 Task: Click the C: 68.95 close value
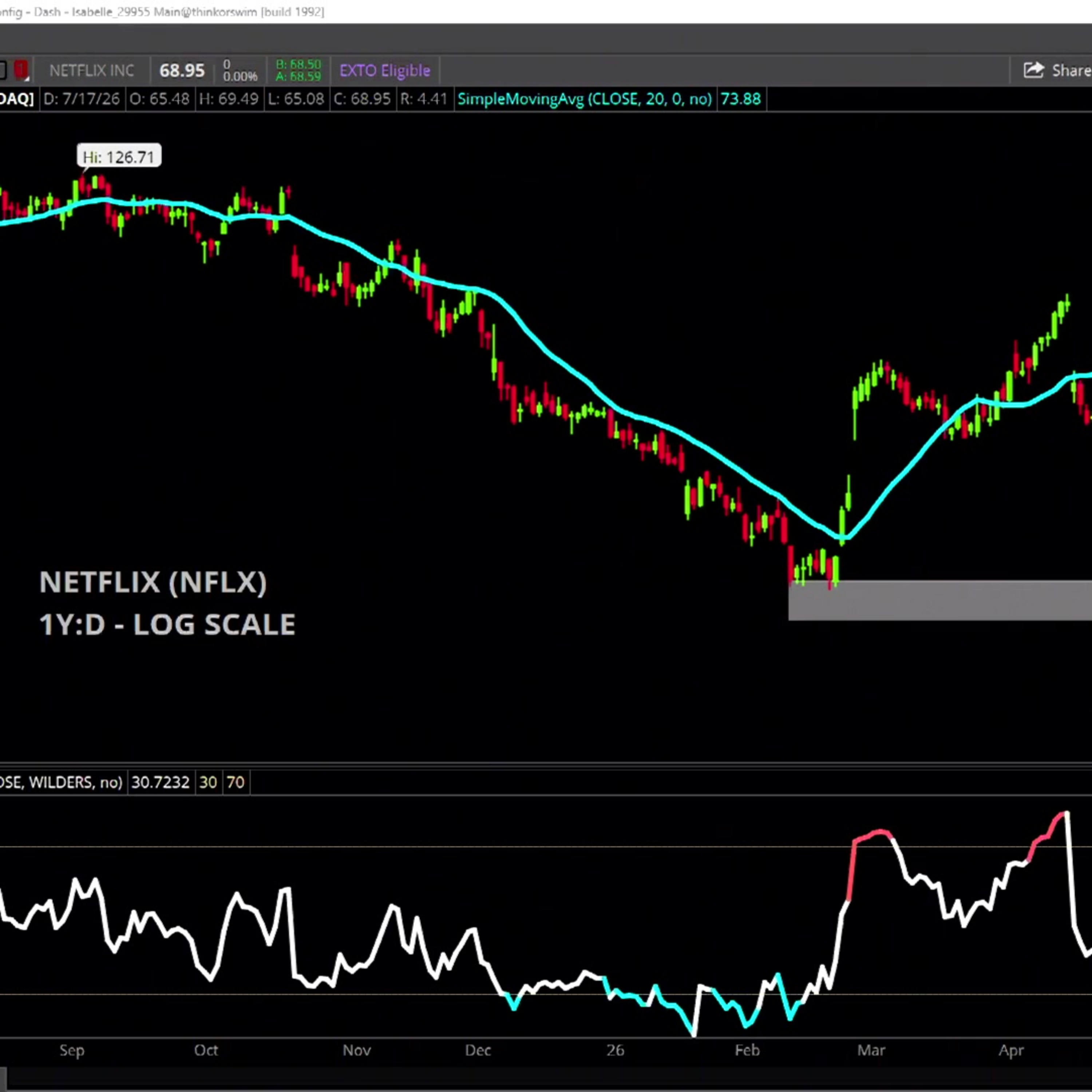click(362, 99)
